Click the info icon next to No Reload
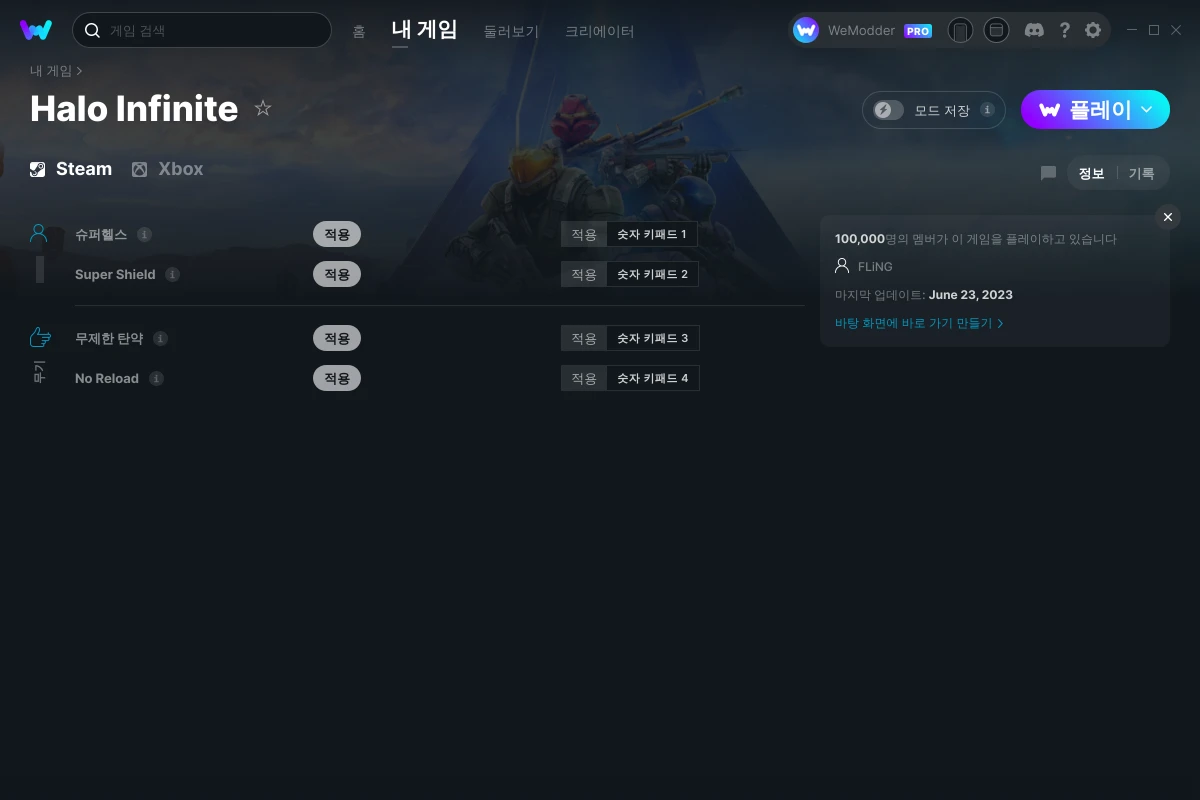Screen dimensions: 1200x800 pos(156,378)
